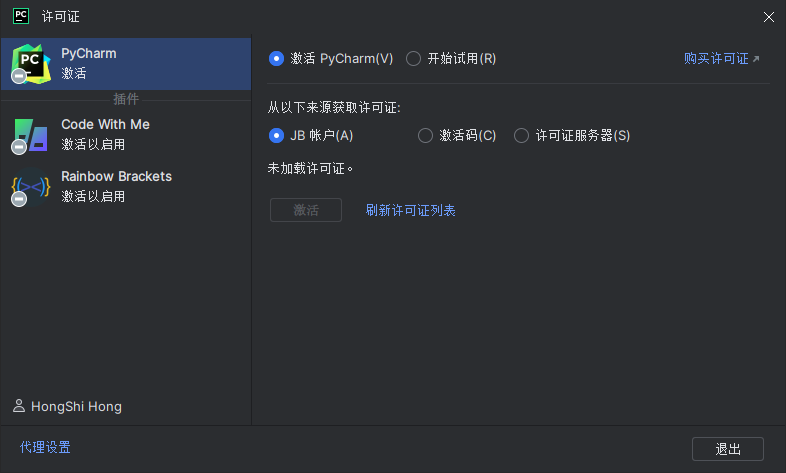Viewport: 786px width, 473px height.
Task: Open 代理设置 proxy settings link
Action: [45, 448]
